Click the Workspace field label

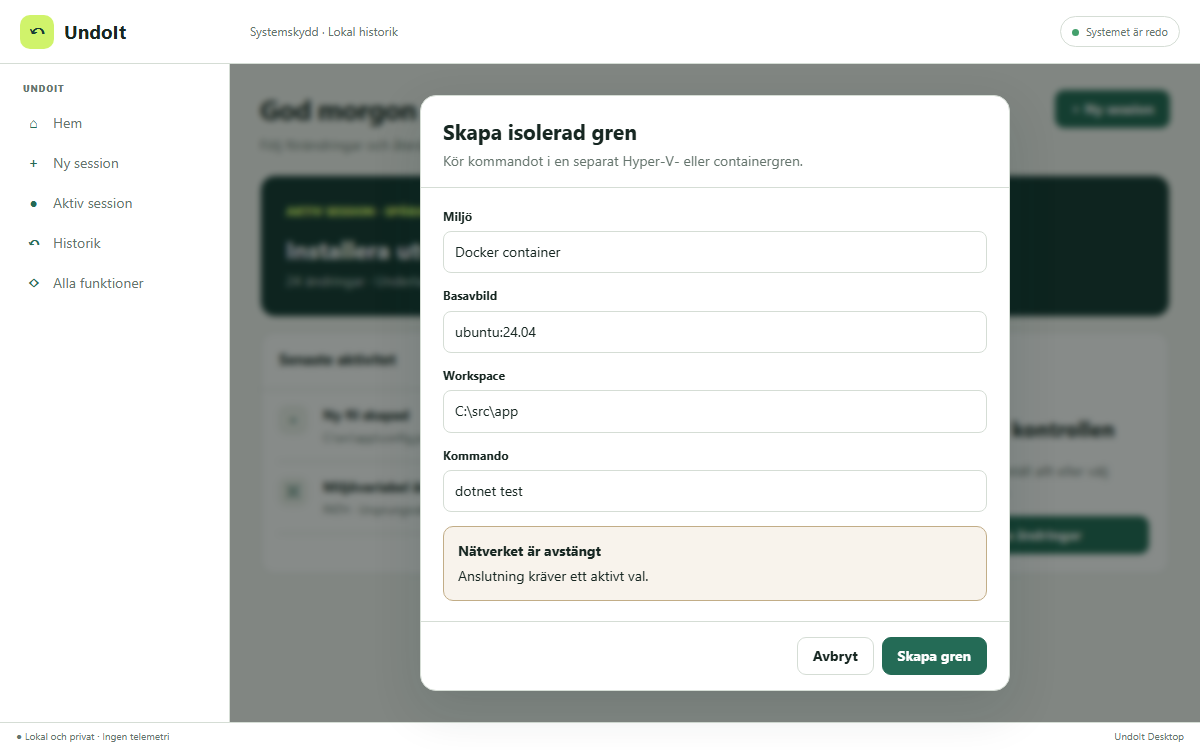coord(474,376)
